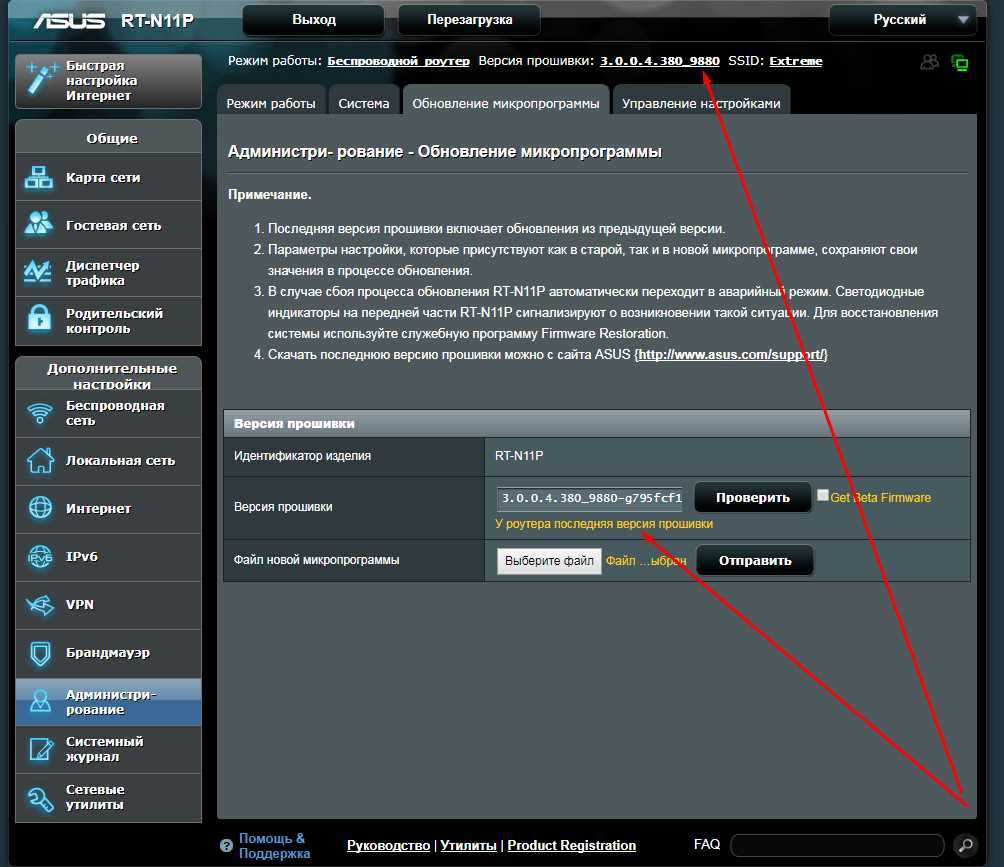Open the Утилиты footer link
1004x867 pixels.
(468, 845)
